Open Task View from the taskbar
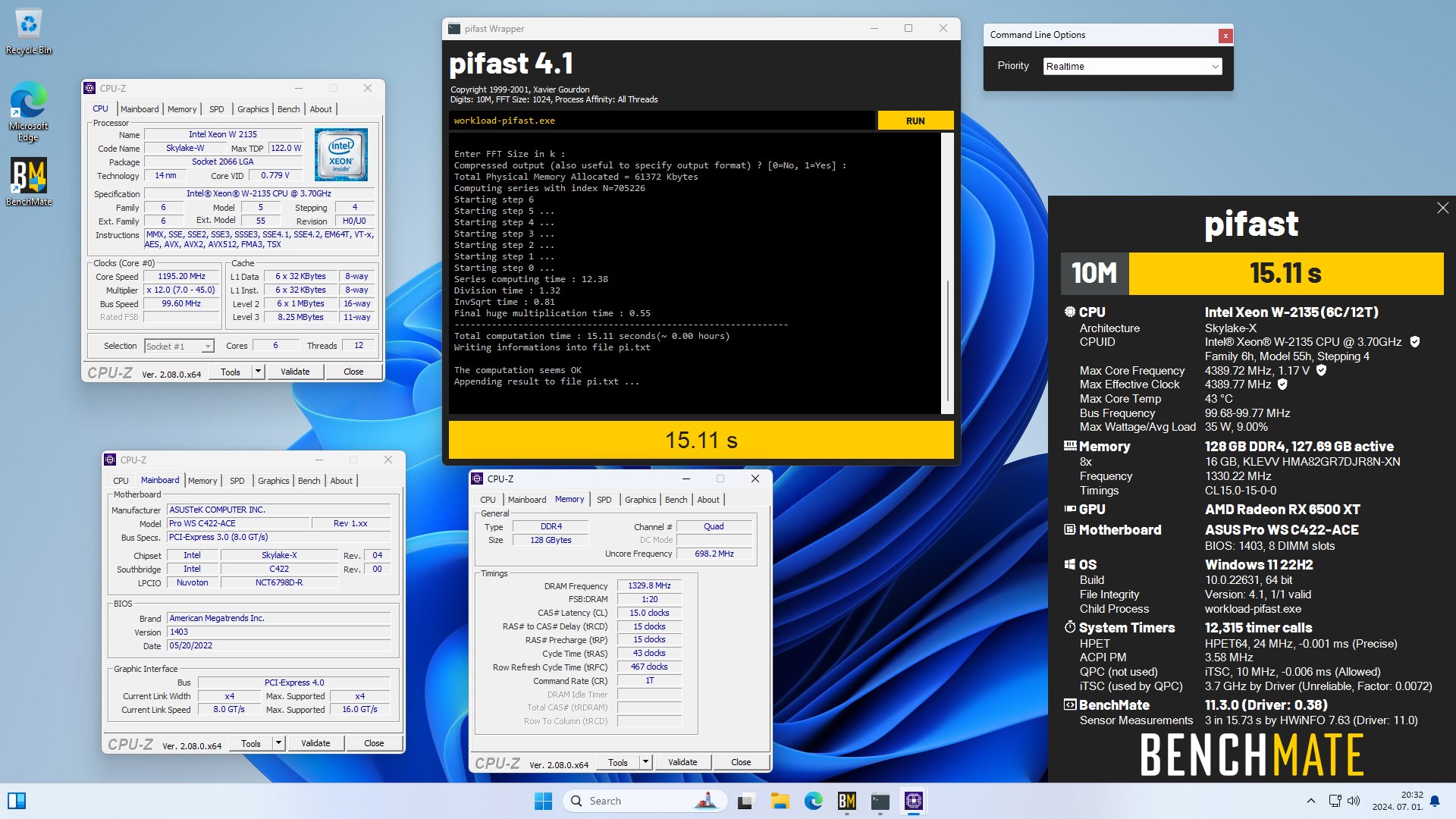The image size is (1456, 819). [746, 801]
